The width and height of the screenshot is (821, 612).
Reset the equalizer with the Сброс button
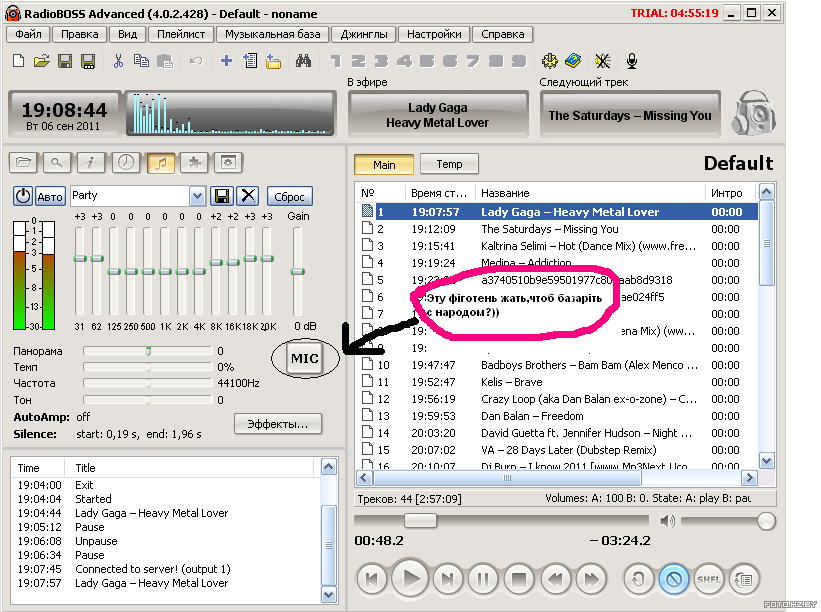pos(290,197)
